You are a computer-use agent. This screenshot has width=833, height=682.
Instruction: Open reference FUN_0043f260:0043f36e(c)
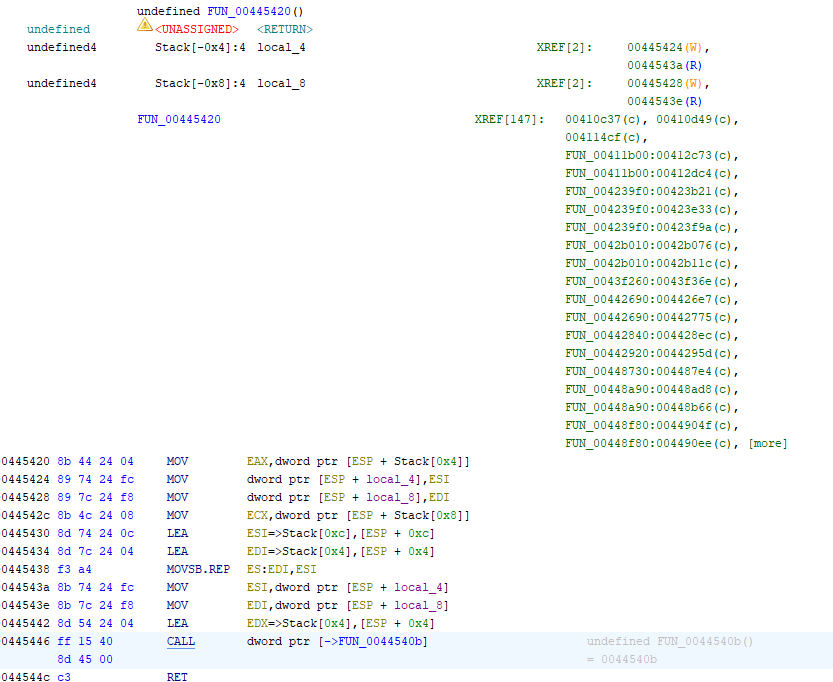(x=649, y=282)
